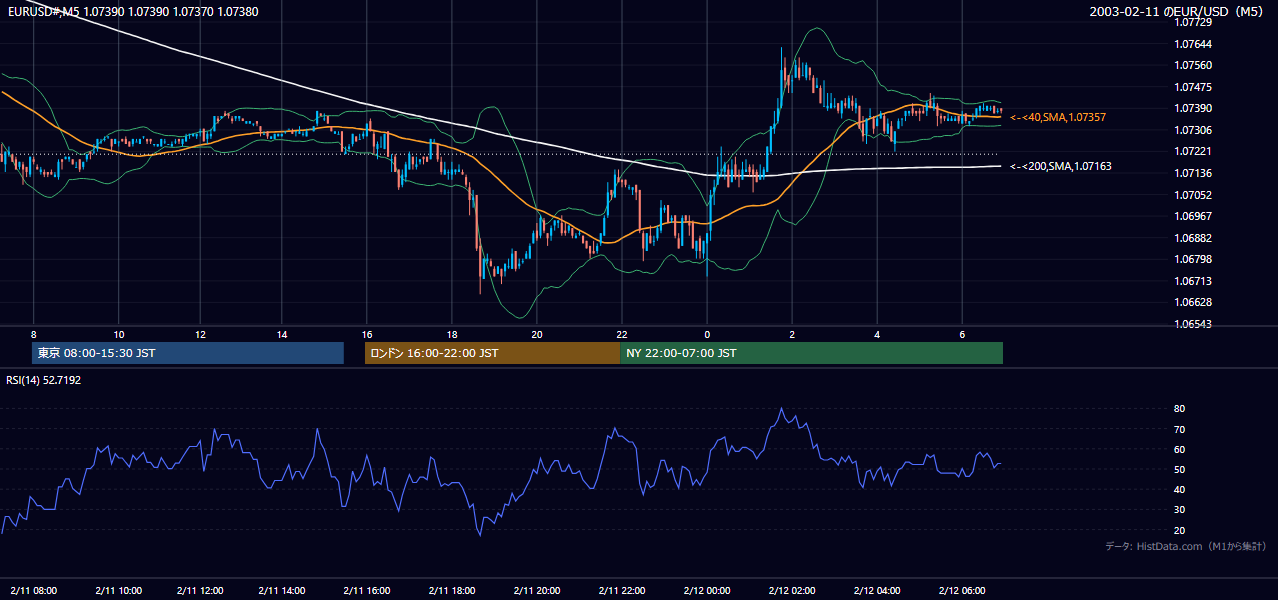Click the 2/11 22:00 bottom date label

tap(622, 590)
